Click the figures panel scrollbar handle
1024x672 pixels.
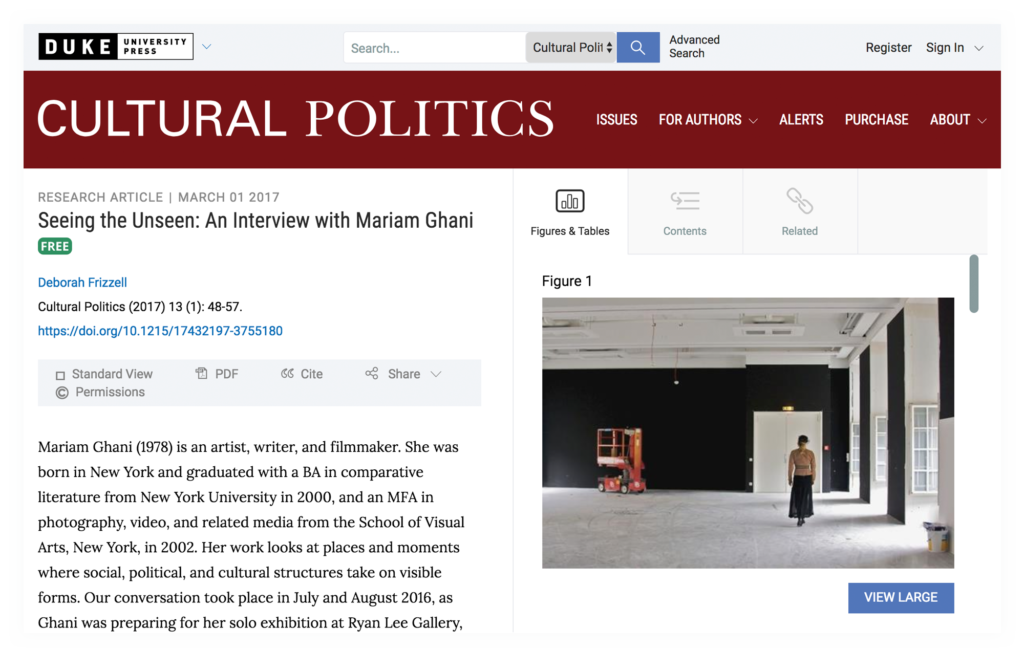(x=974, y=284)
